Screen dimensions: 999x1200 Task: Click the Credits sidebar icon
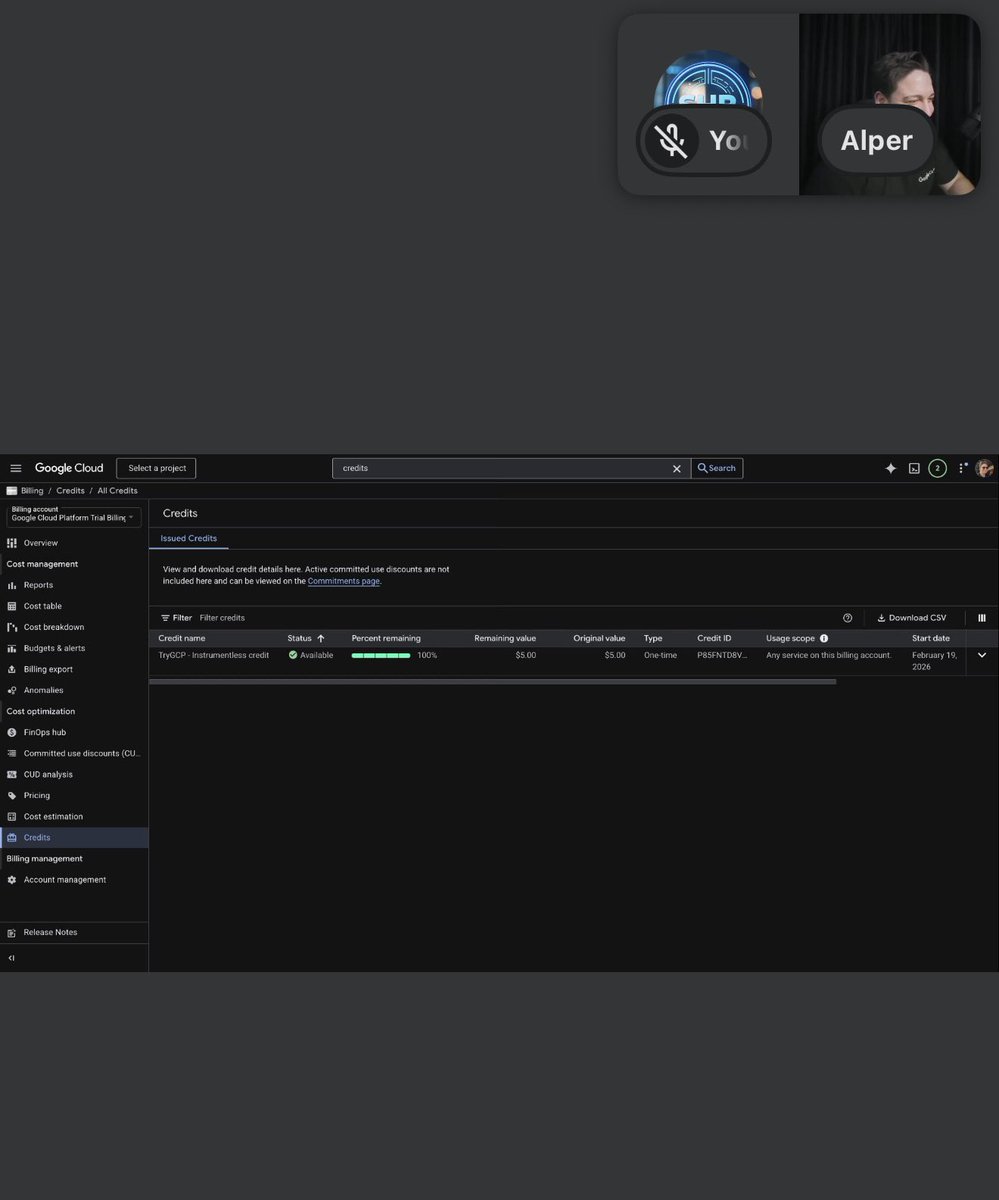coord(12,837)
